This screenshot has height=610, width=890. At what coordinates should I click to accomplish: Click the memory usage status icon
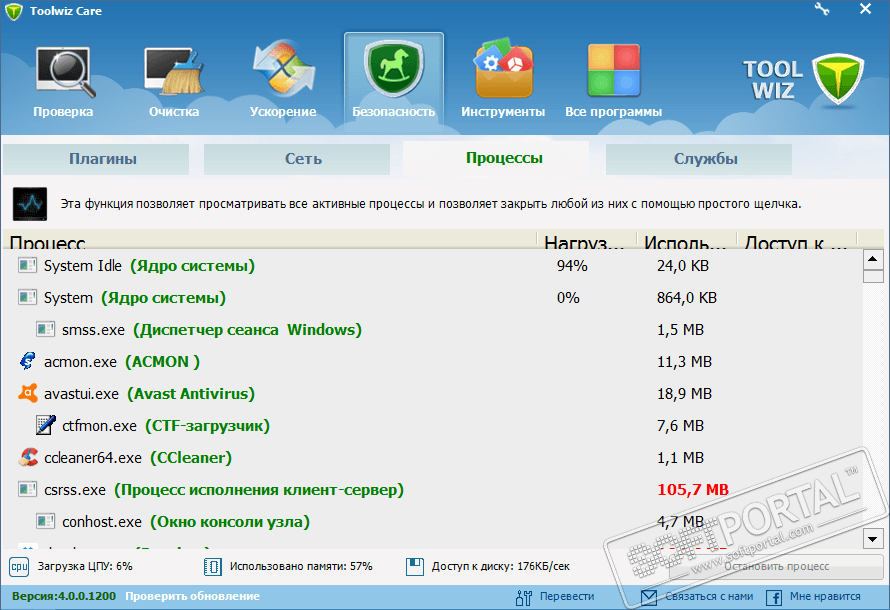pos(212,567)
